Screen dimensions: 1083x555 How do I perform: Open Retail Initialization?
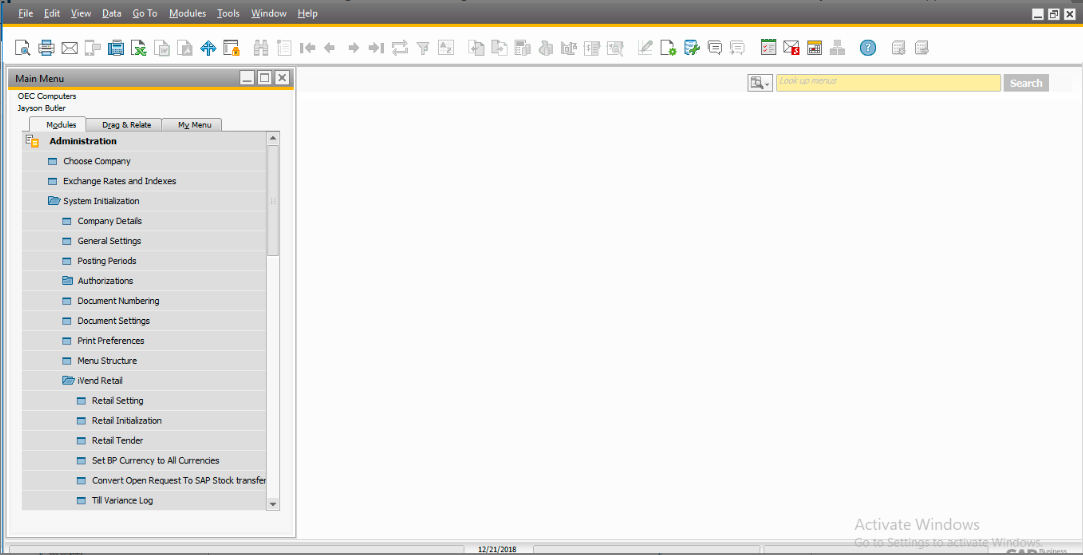[127, 420]
